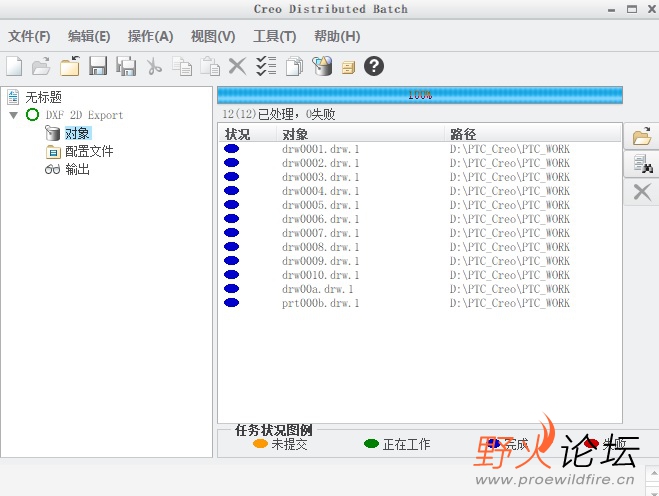
Task: Click the 状况 column header
Action: click(247, 134)
